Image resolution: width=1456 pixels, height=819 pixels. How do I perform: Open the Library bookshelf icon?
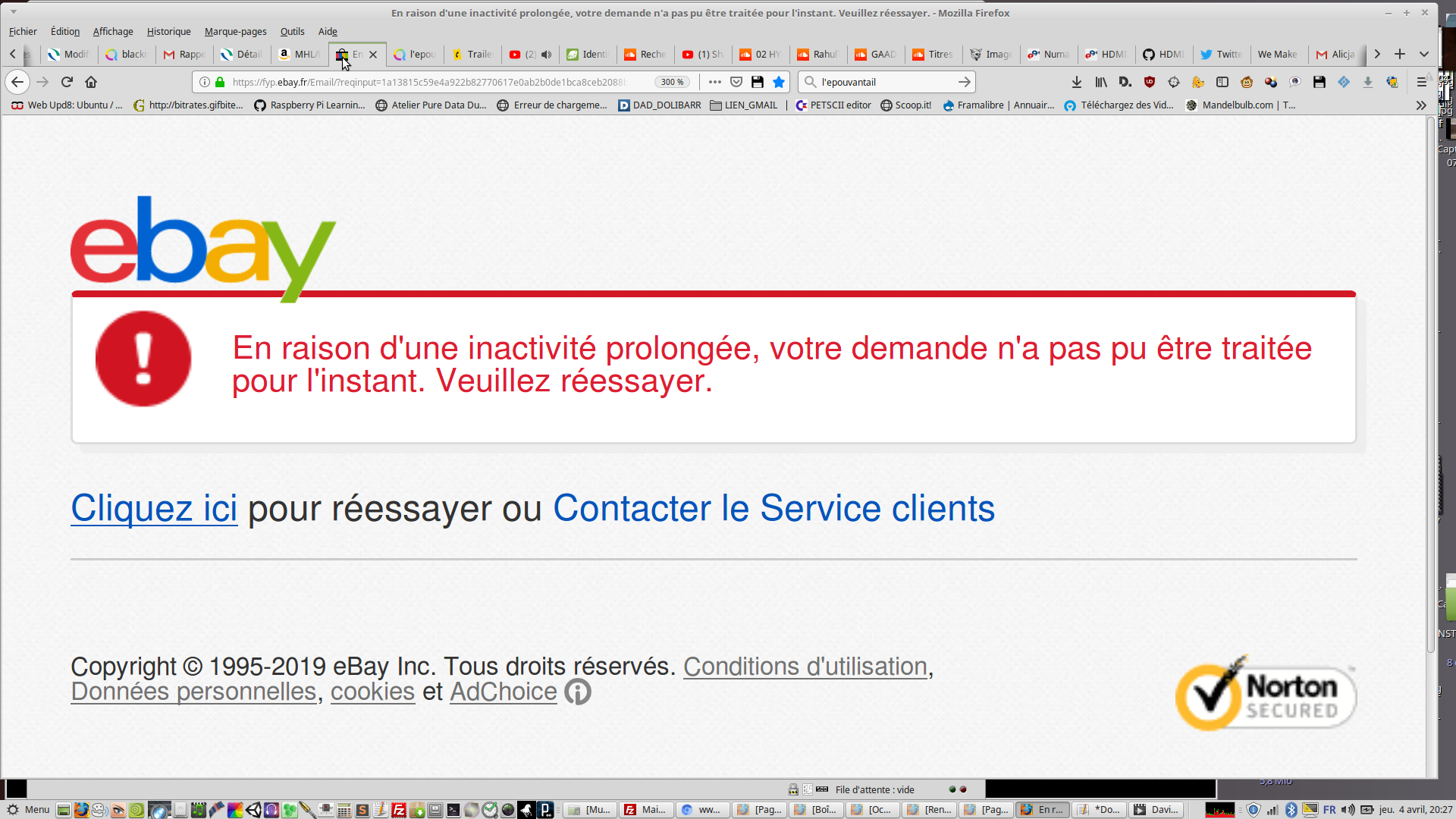tap(1101, 82)
